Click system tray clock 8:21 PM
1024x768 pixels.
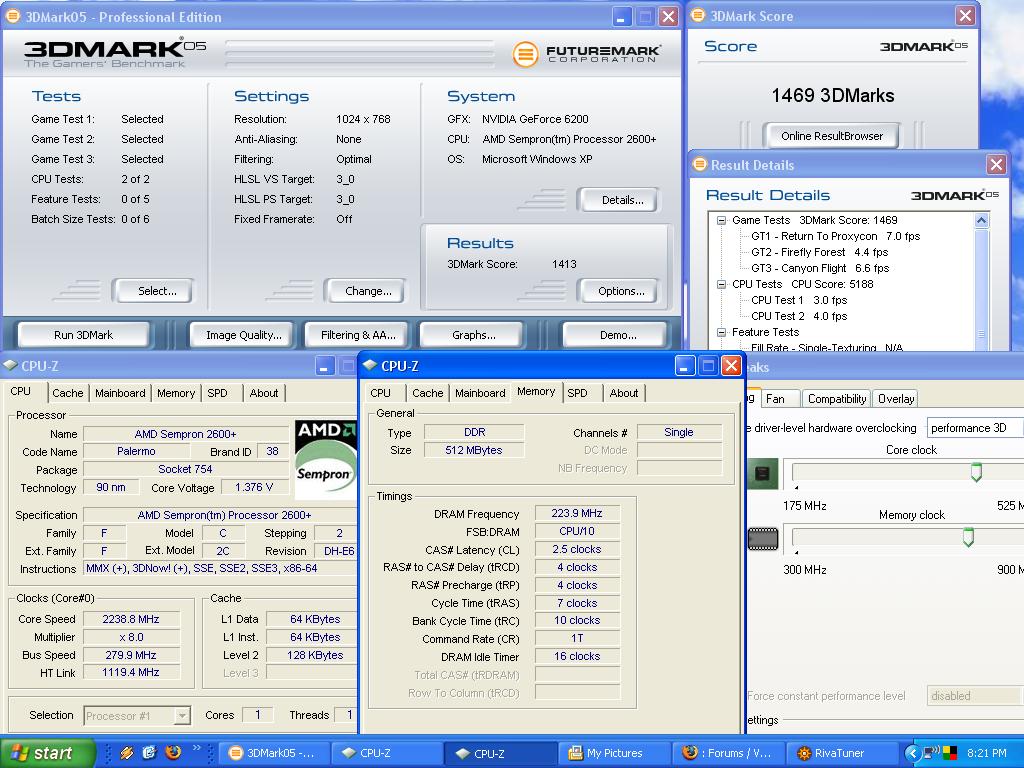987,753
